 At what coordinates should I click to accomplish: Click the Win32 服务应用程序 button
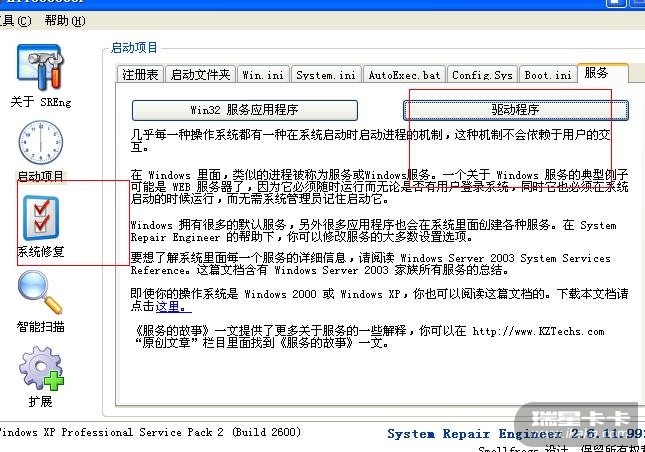pos(245,110)
